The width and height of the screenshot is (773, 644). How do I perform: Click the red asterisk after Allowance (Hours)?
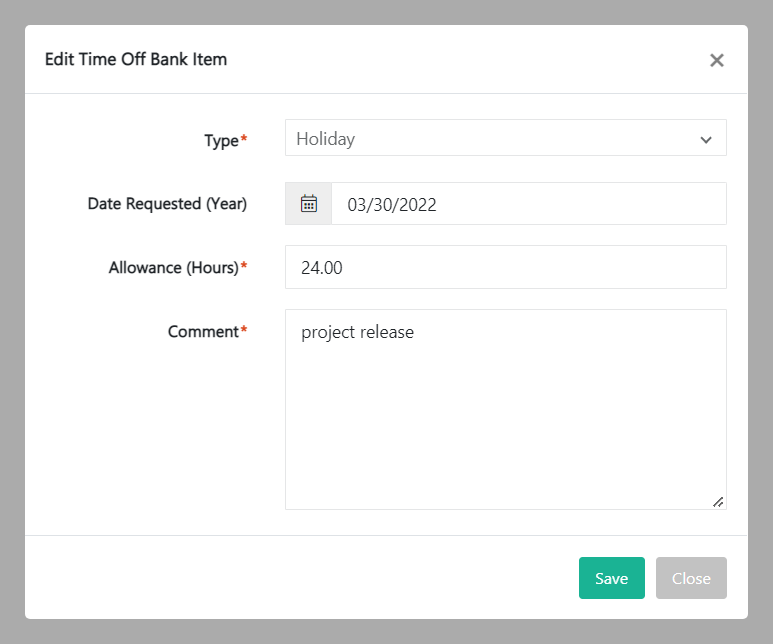tap(244, 266)
